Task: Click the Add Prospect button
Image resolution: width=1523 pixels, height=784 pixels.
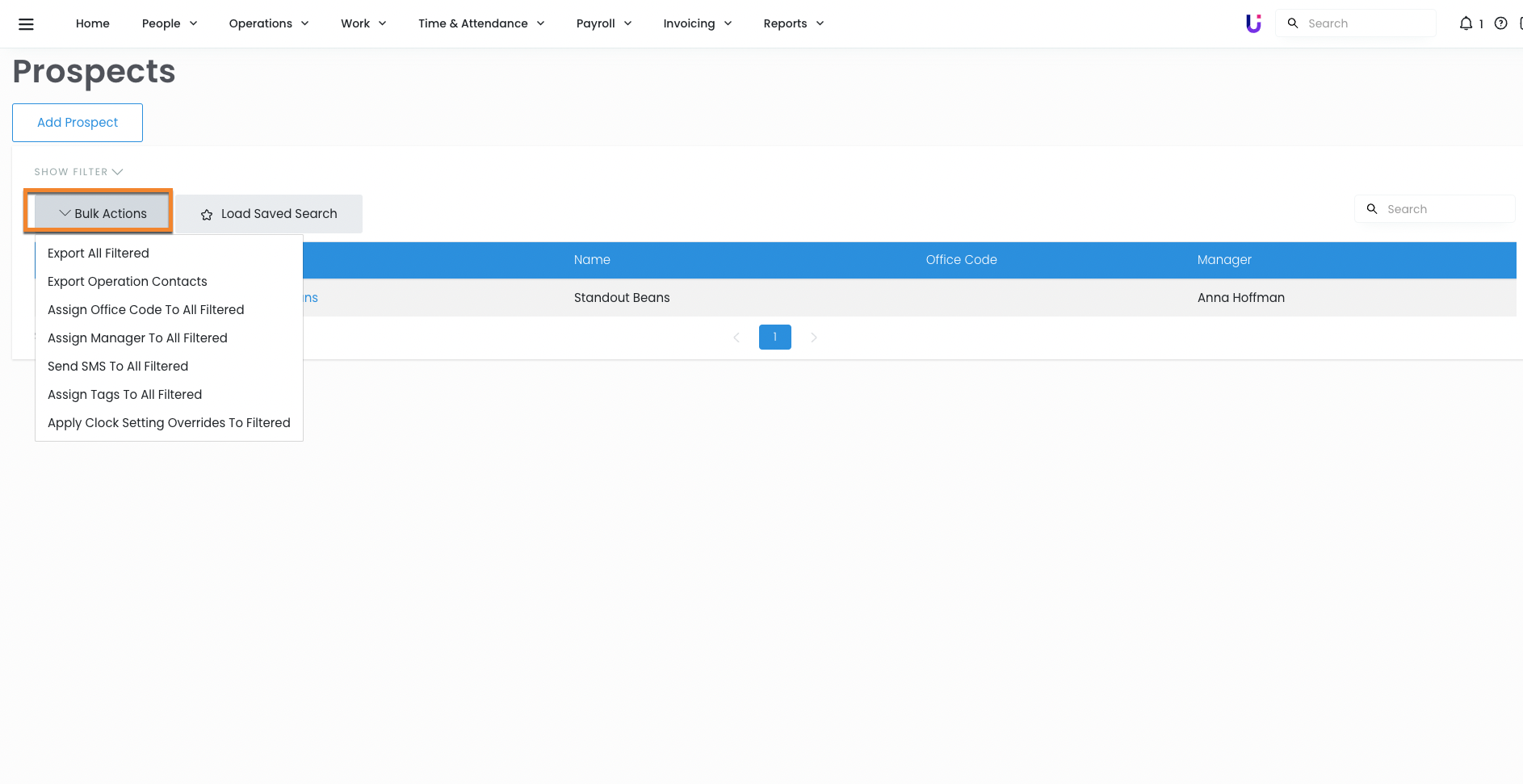Action: (78, 123)
